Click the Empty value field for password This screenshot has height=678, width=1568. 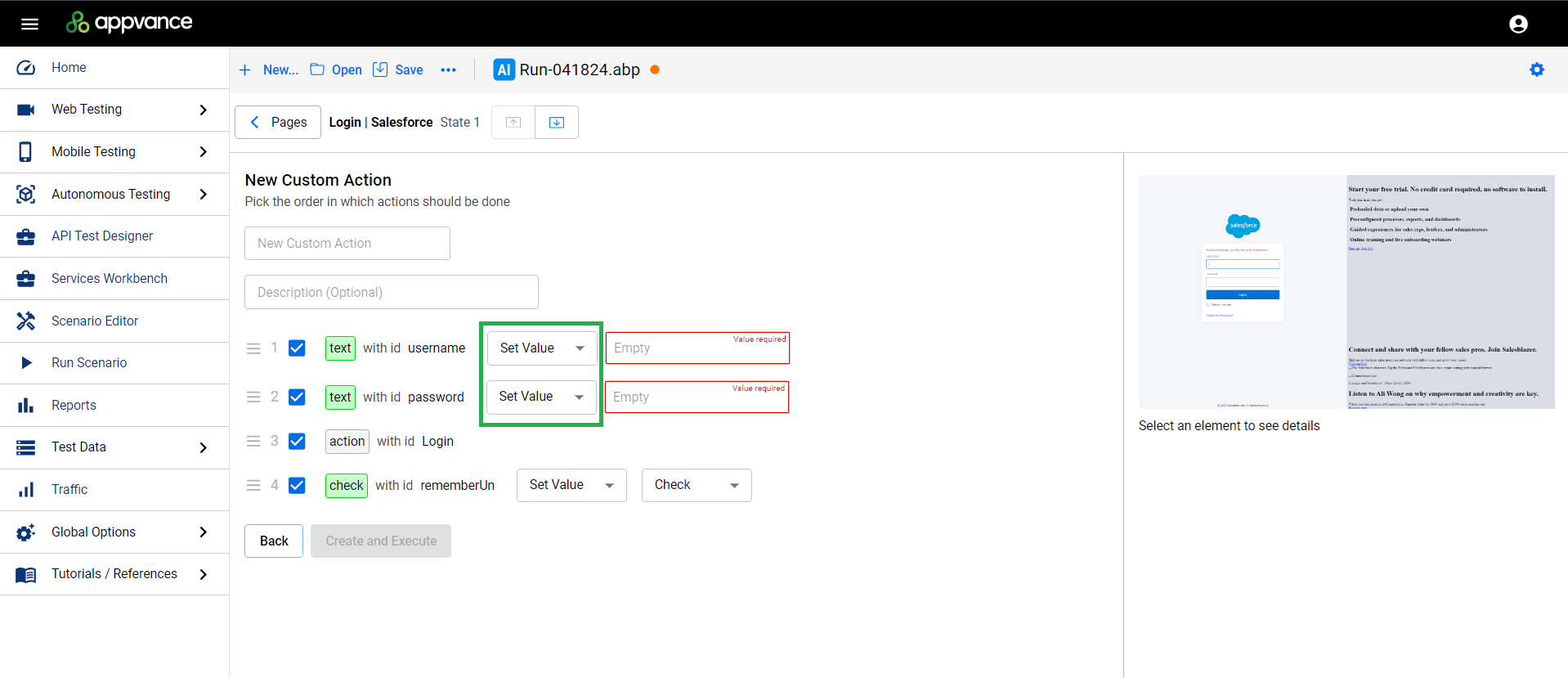pyautogui.click(x=697, y=397)
